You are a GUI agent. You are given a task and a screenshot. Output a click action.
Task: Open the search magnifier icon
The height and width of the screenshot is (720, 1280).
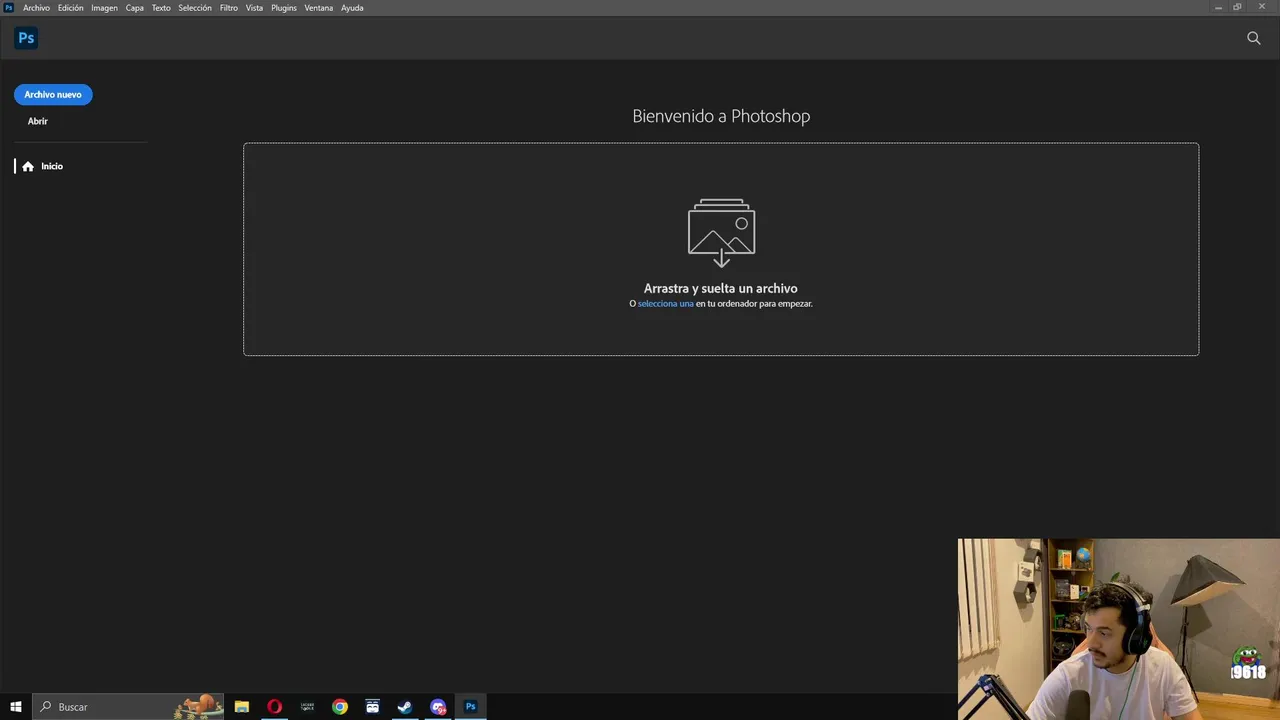coord(1254,38)
